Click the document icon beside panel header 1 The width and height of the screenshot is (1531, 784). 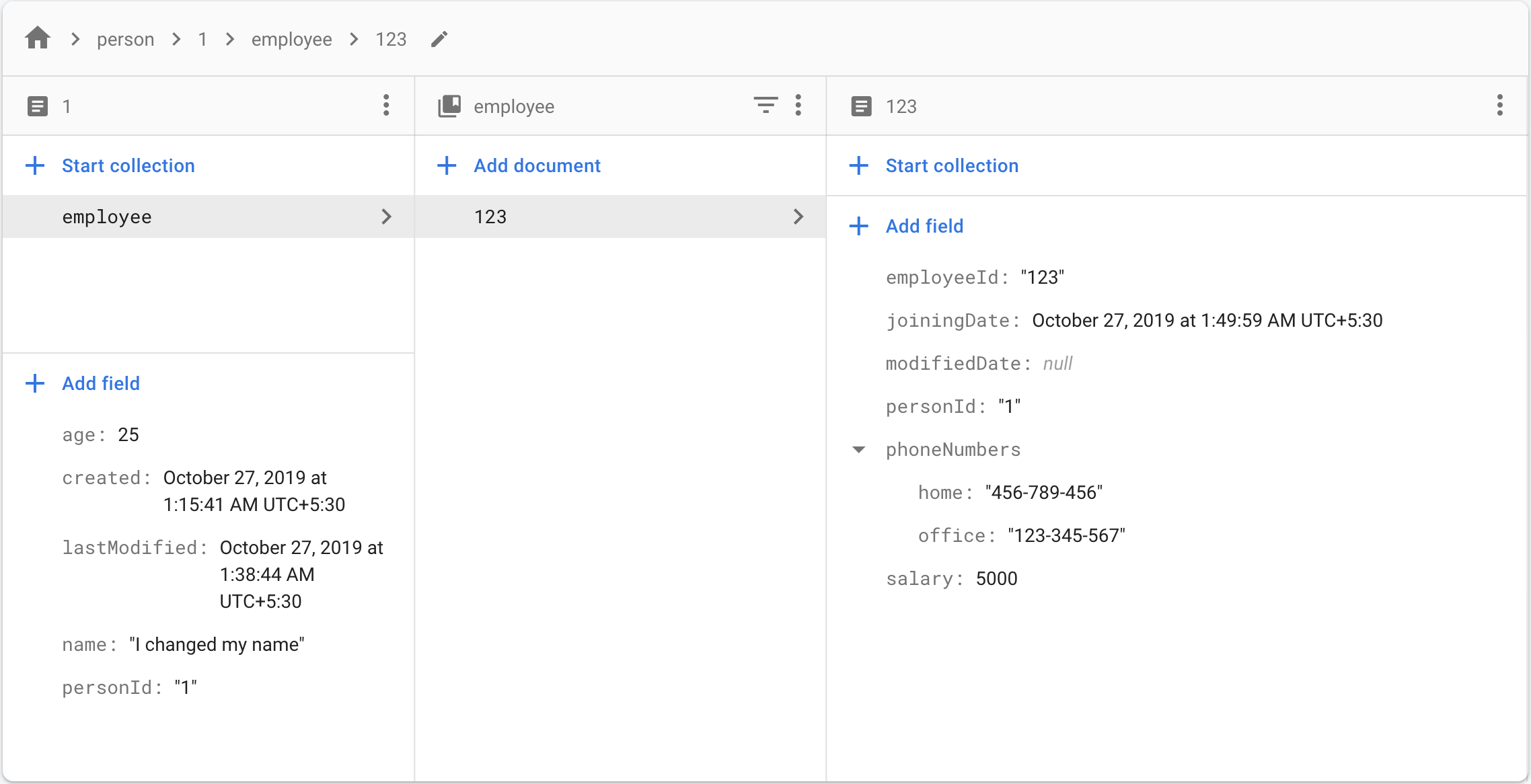pyautogui.click(x=37, y=106)
